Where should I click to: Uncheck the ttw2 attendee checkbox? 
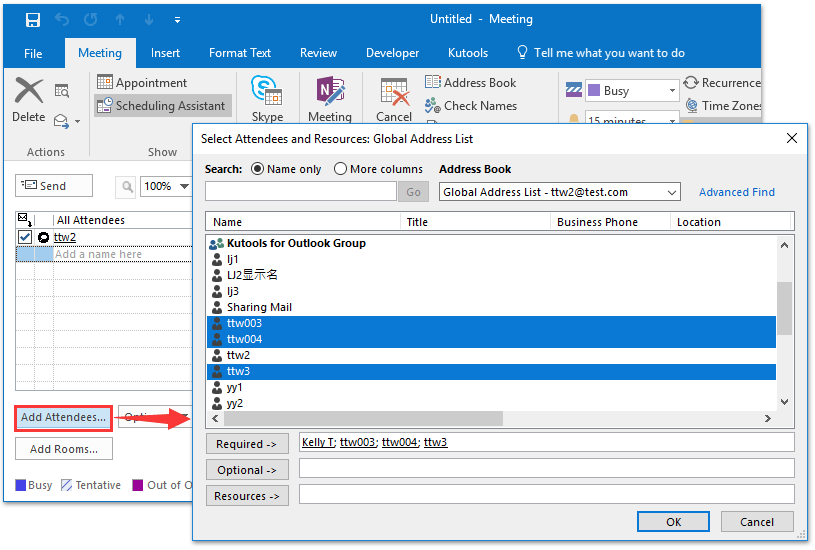[x=26, y=237]
